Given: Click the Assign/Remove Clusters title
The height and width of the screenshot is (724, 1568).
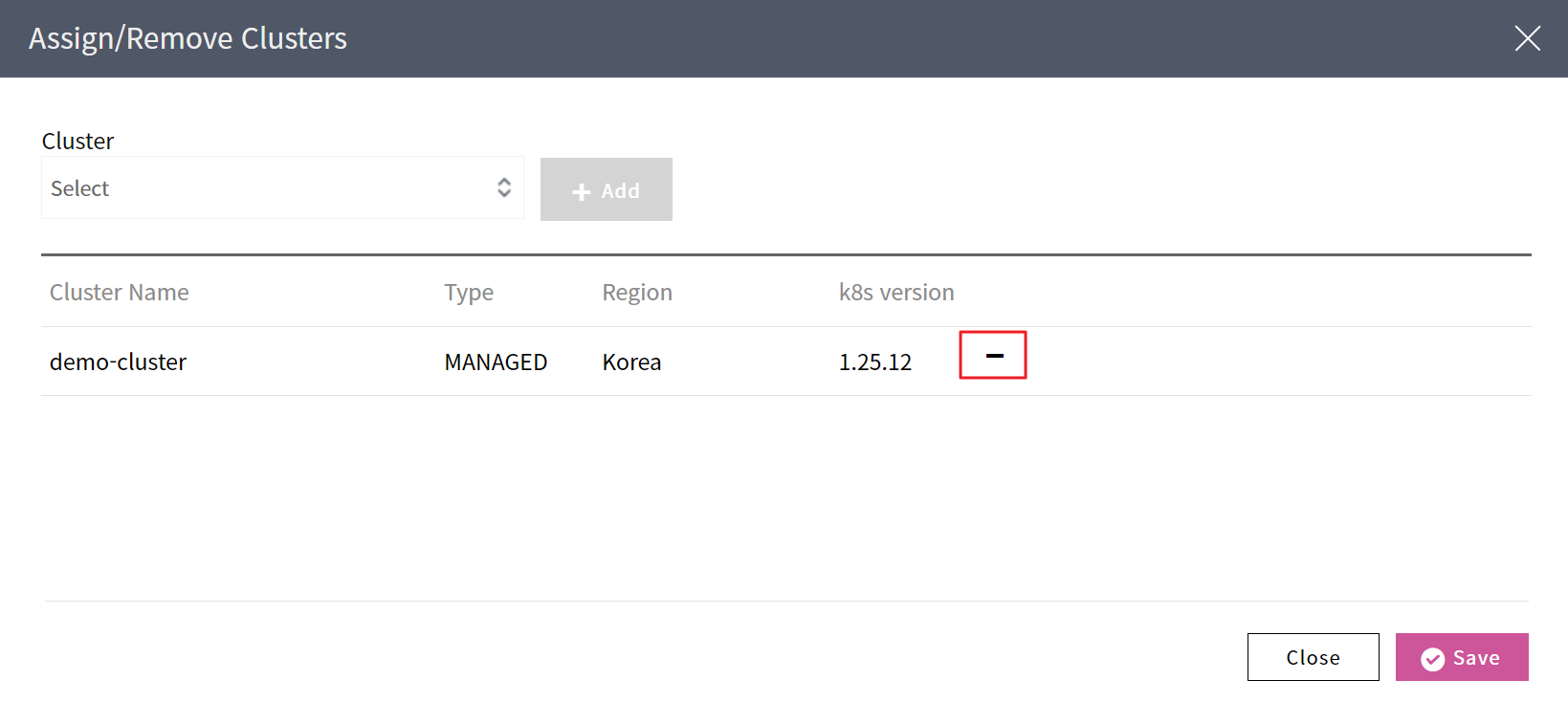Looking at the screenshot, I should (x=188, y=38).
